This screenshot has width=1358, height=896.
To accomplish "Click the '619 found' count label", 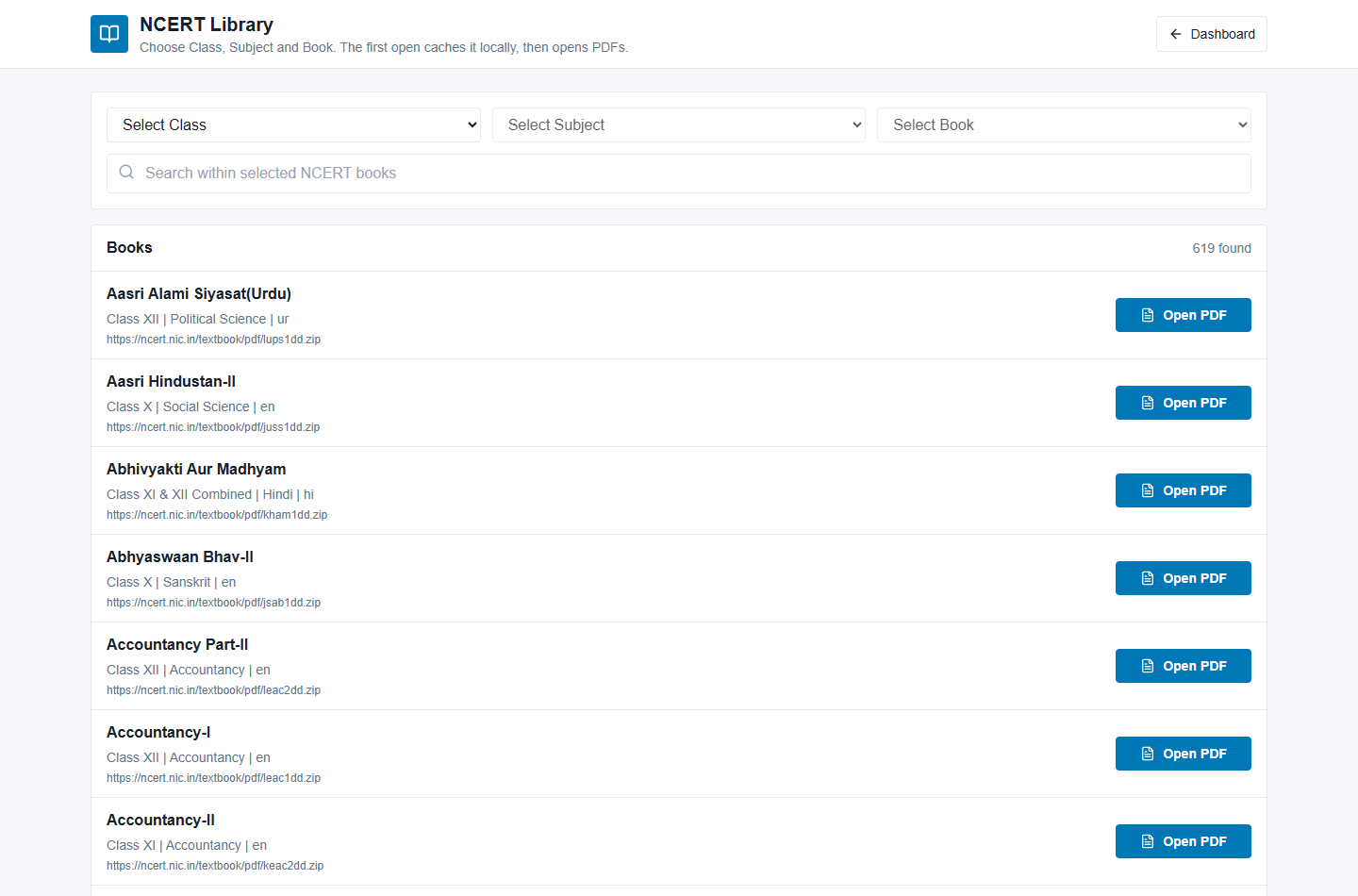I will click(1221, 248).
